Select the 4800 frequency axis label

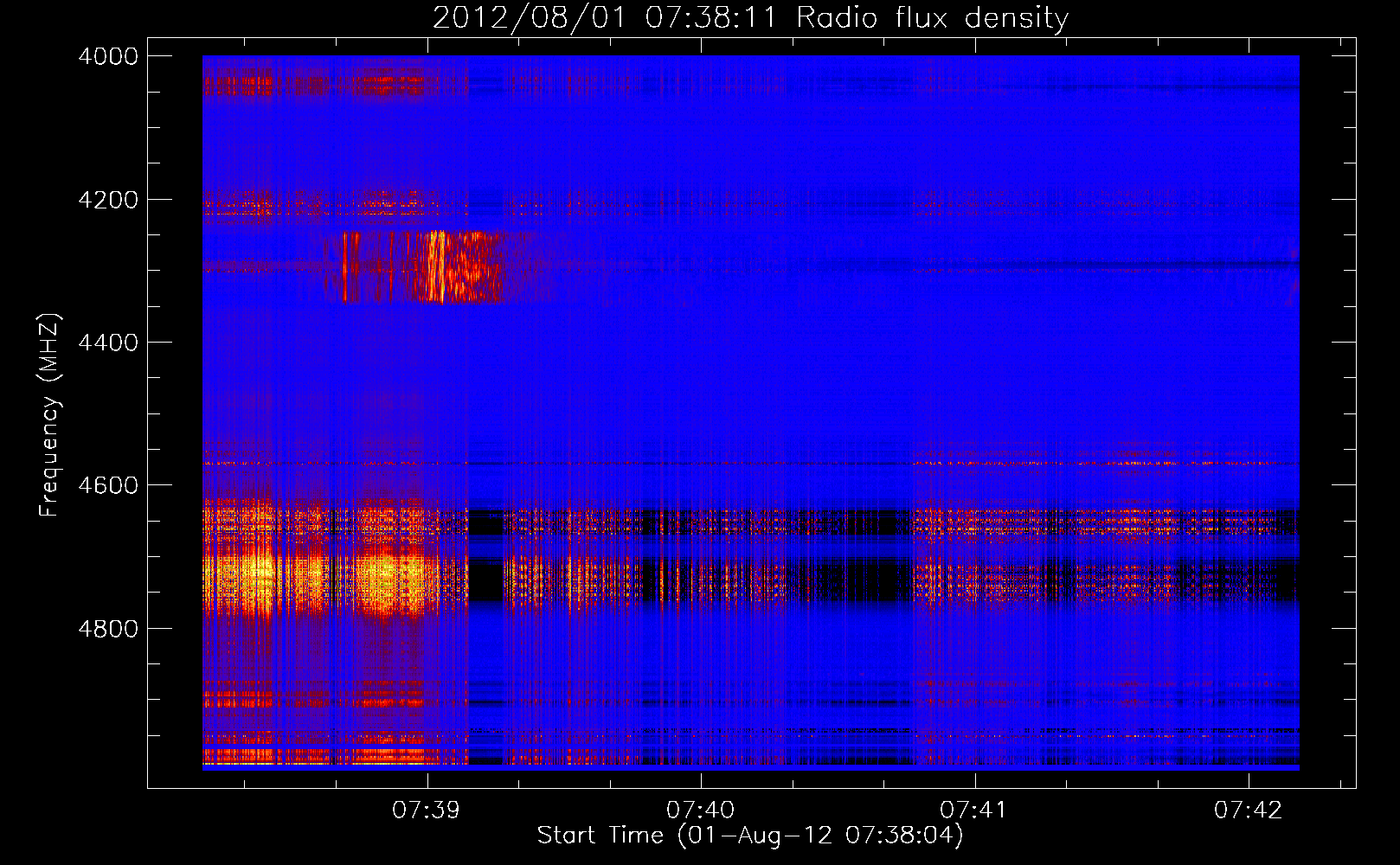click(x=108, y=629)
